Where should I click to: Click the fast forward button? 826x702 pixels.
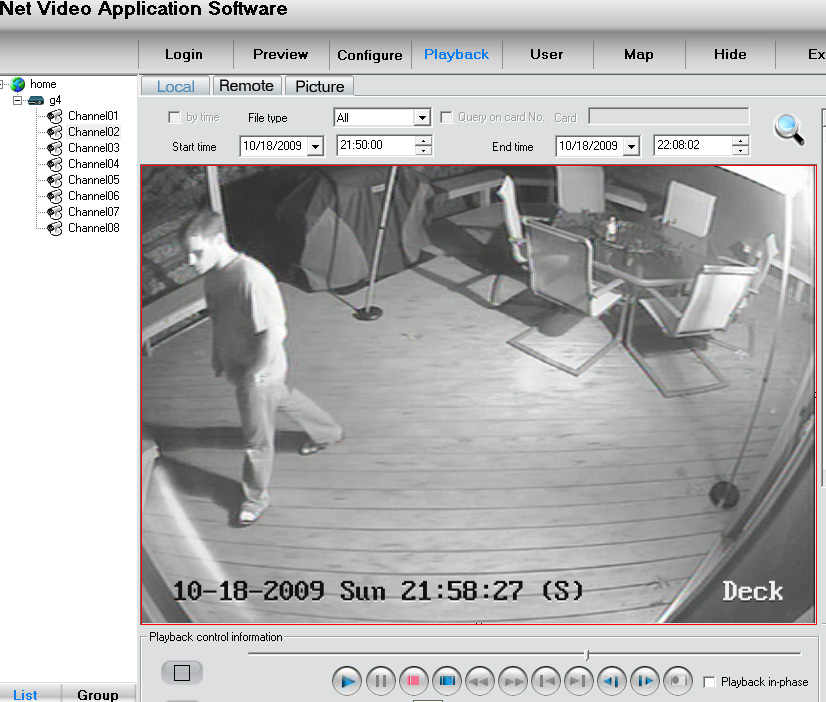click(512, 681)
